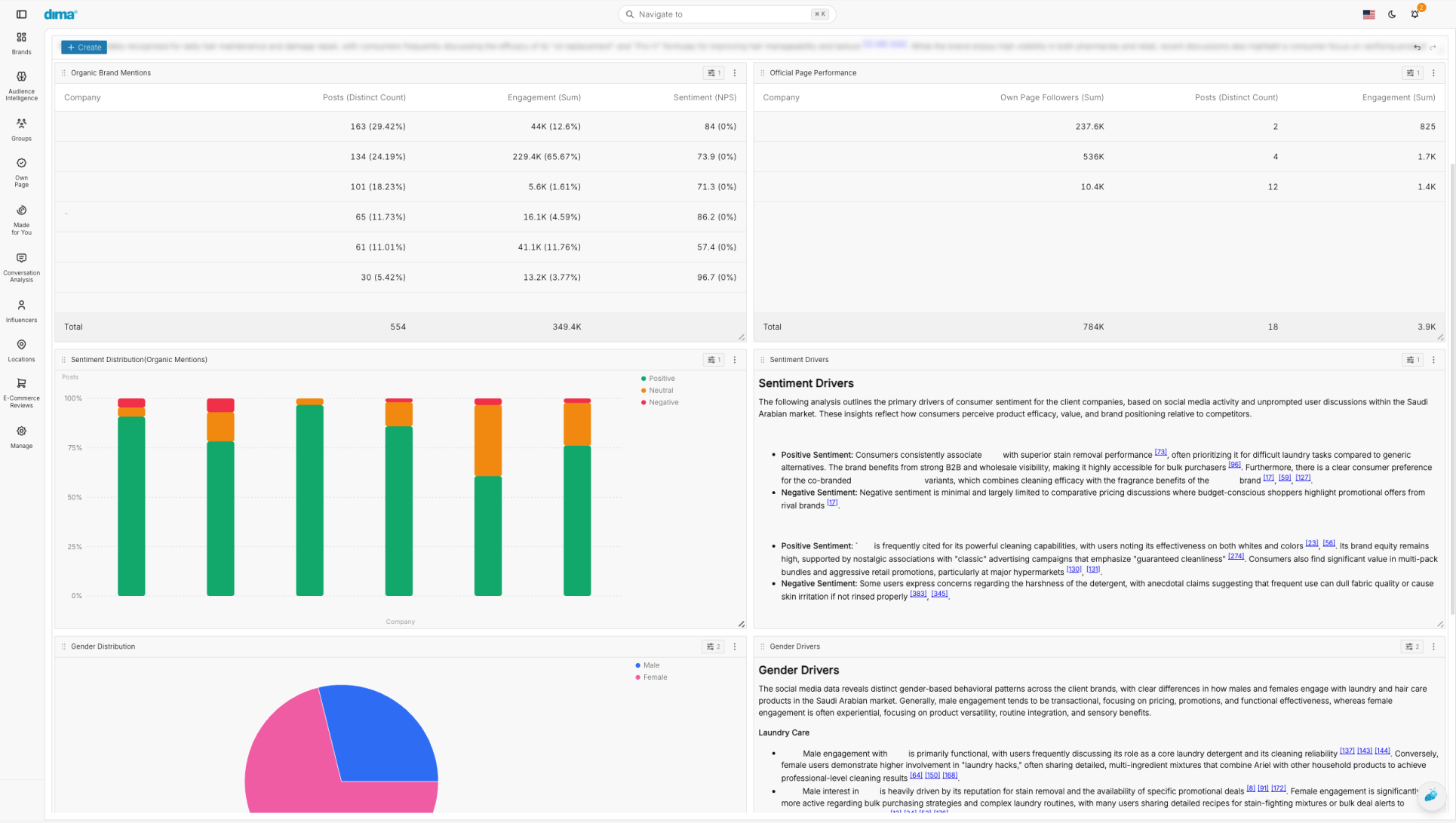This screenshot has height=823, width=1456.
Task: Open filters for Gender Drivers widget
Action: tap(1412, 646)
